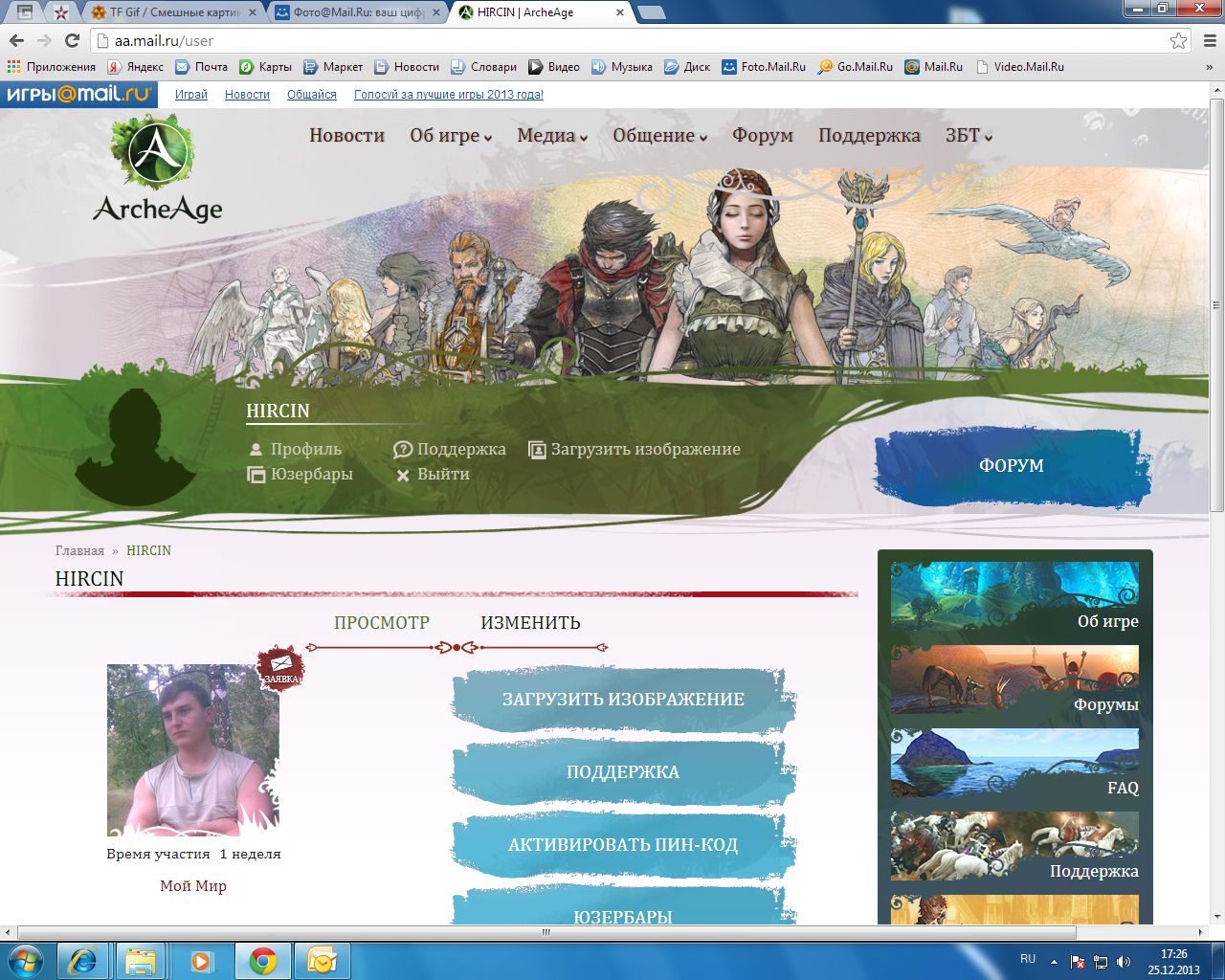Open the Новости navigation item

click(x=346, y=136)
